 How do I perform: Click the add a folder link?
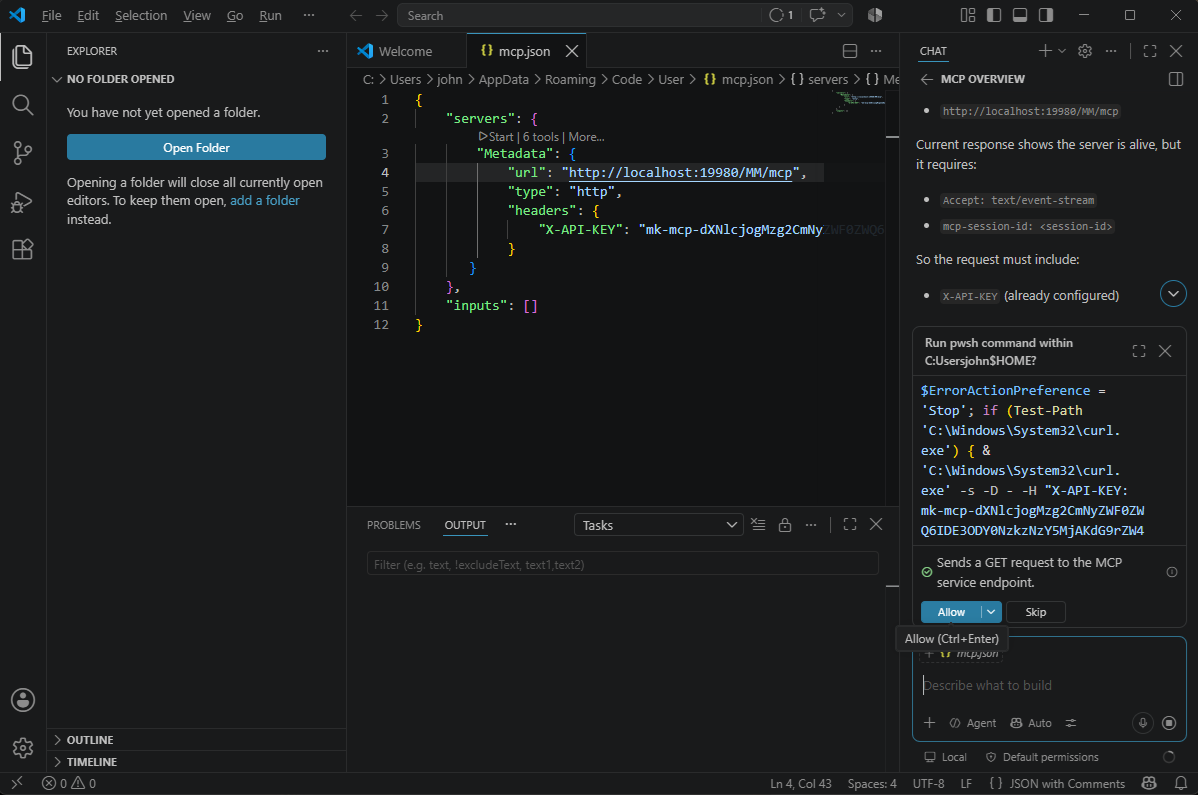[265, 200]
